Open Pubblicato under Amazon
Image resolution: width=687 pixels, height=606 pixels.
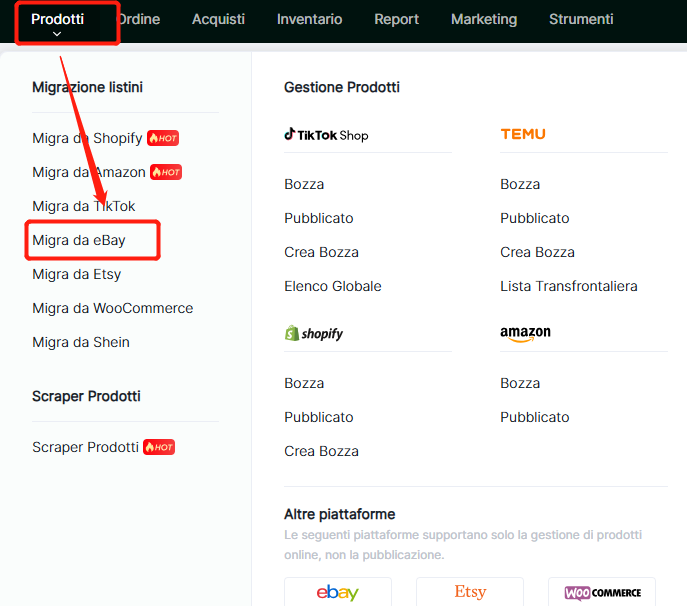[535, 417]
